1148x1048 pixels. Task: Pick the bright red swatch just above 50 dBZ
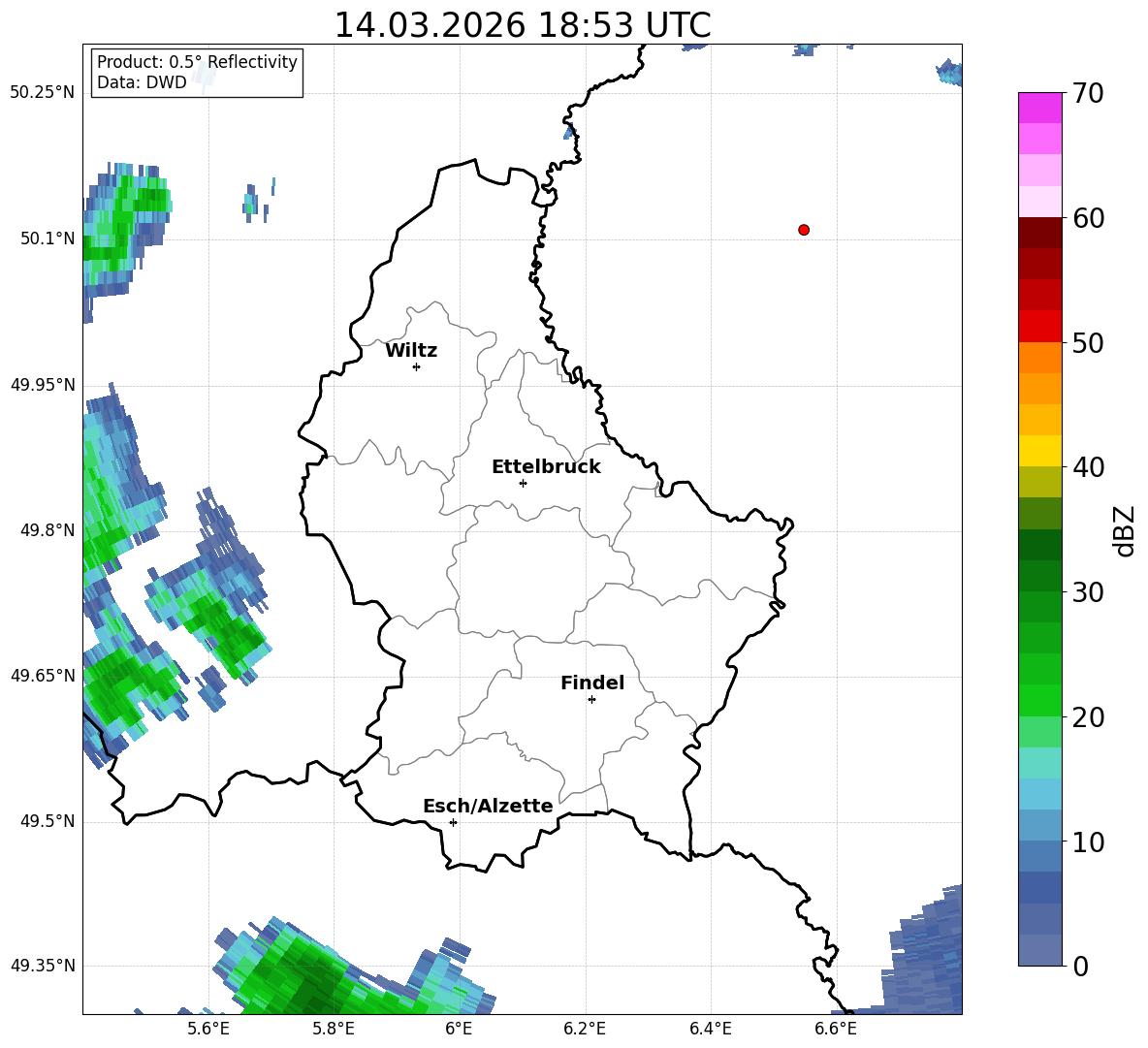1039,326
